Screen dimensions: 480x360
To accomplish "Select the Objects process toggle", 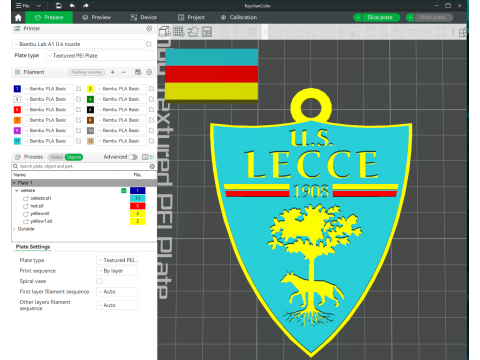I will (x=74, y=157).
